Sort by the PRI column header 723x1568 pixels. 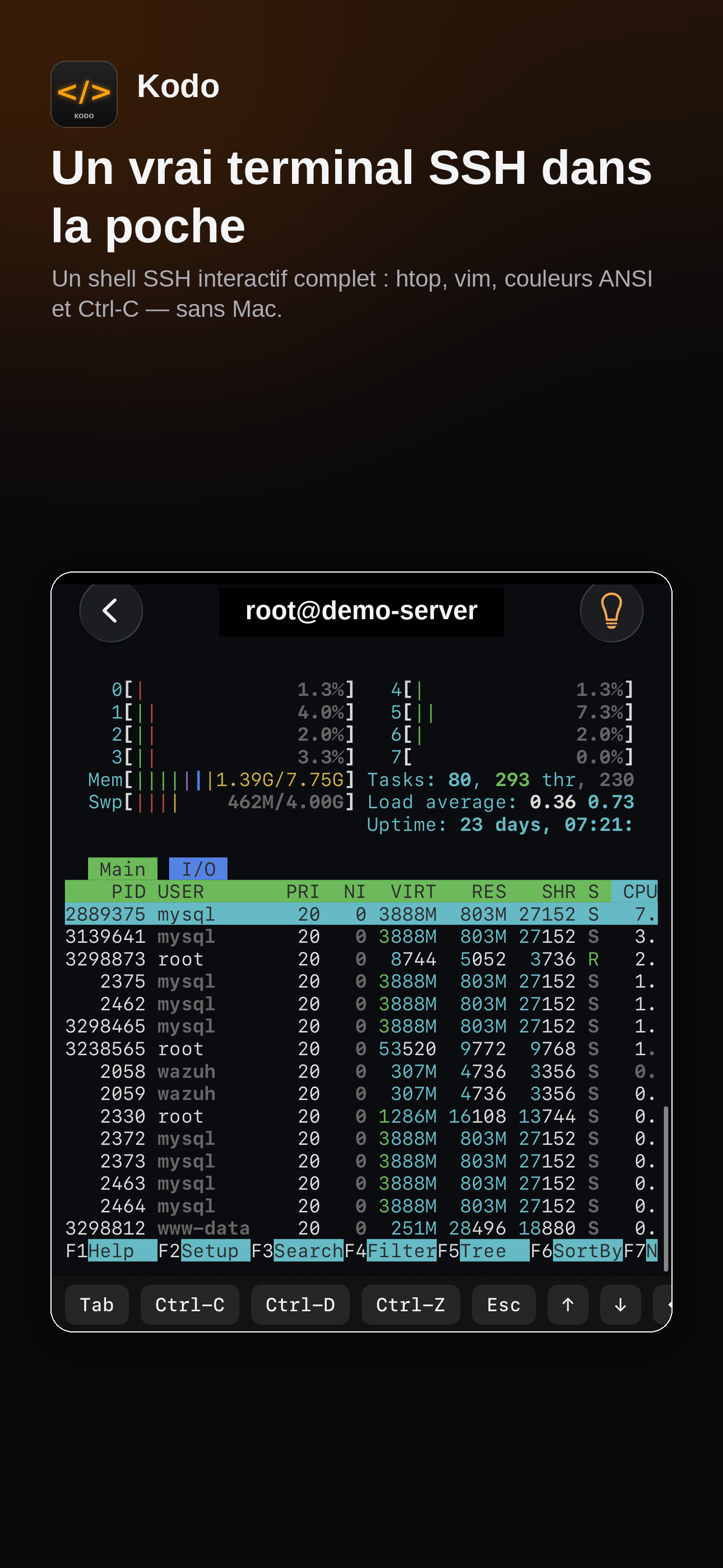(303, 891)
